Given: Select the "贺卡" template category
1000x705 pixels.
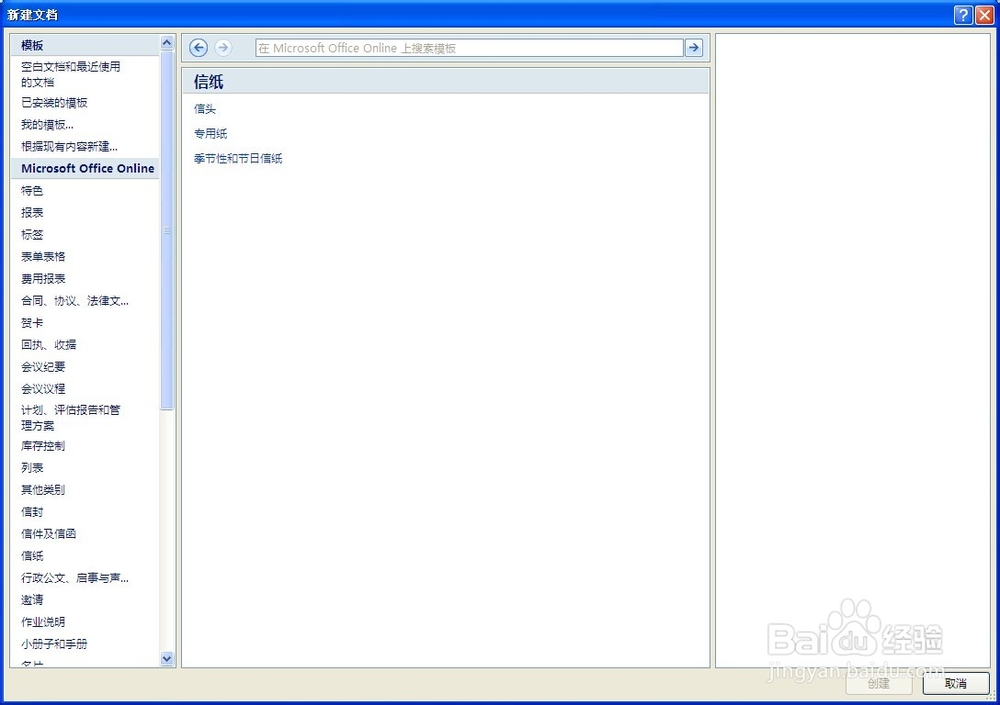Looking at the screenshot, I should tap(31, 322).
